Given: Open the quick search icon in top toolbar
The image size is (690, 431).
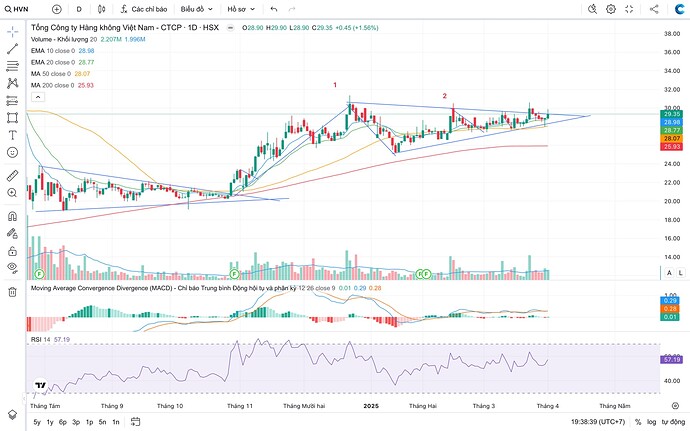Looking at the screenshot, I should 592,9.
